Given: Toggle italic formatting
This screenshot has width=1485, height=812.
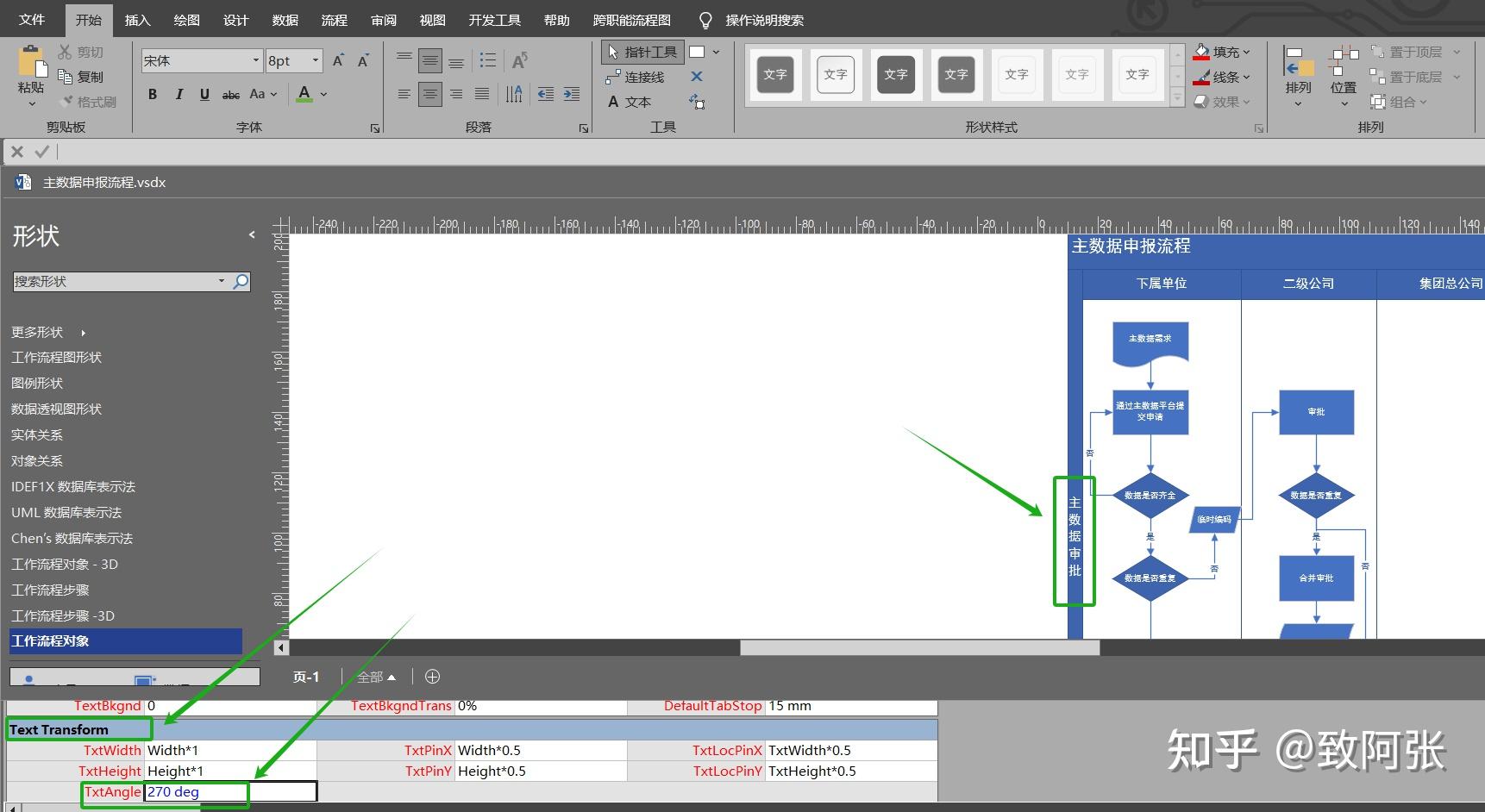Looking at the screenshot, I should click(x=179, y=94).
